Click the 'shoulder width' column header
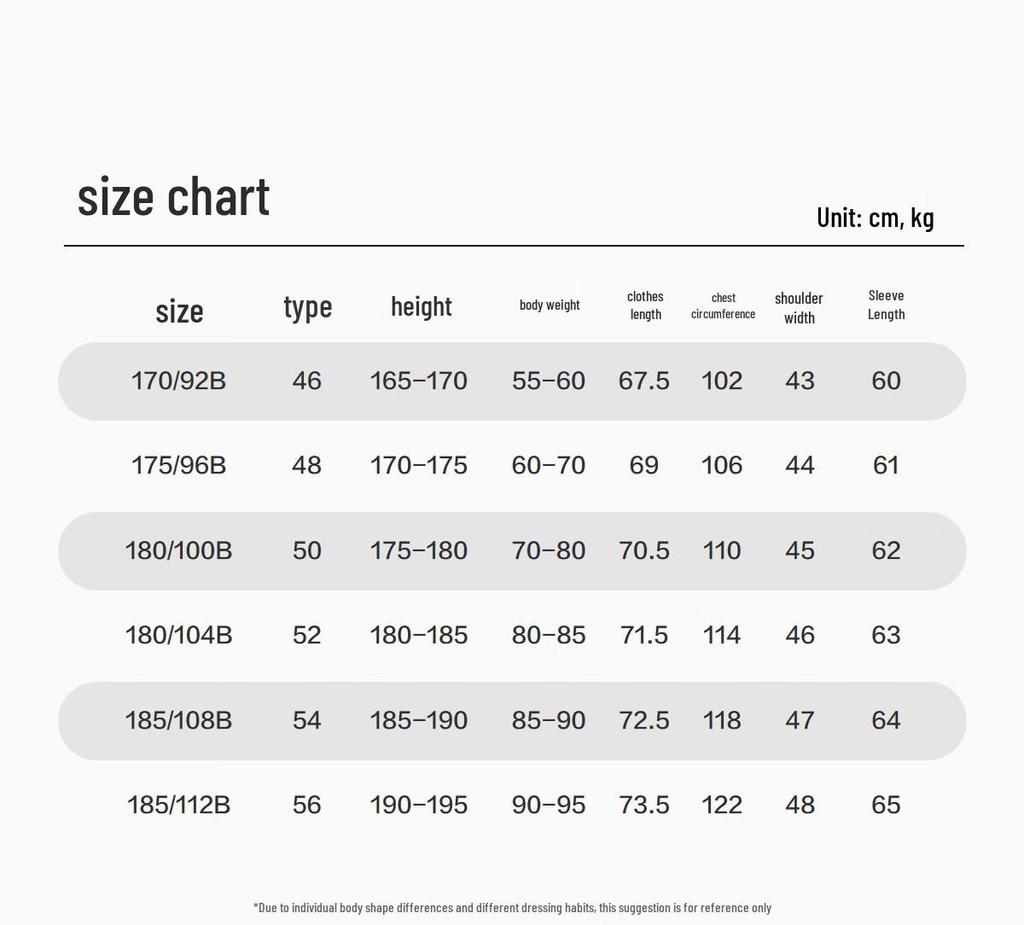Screen dimensions: 1024x925 (x=799, y=308)
